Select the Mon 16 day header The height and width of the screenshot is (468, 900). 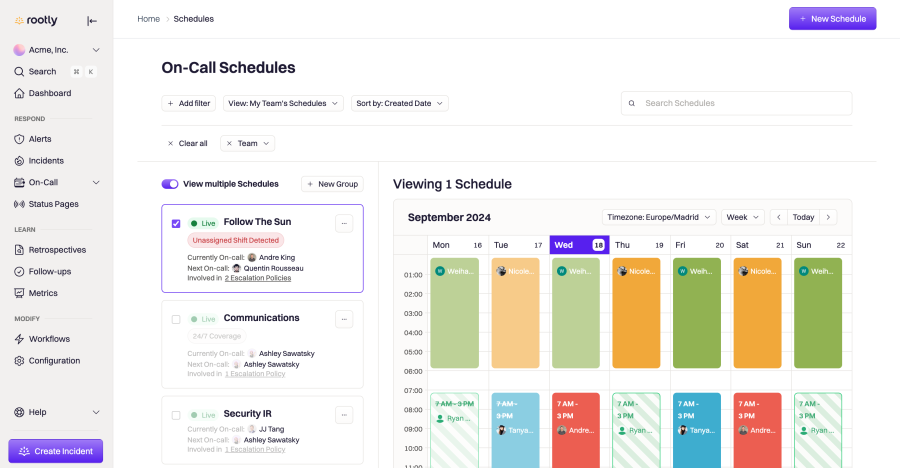(458, 245)
